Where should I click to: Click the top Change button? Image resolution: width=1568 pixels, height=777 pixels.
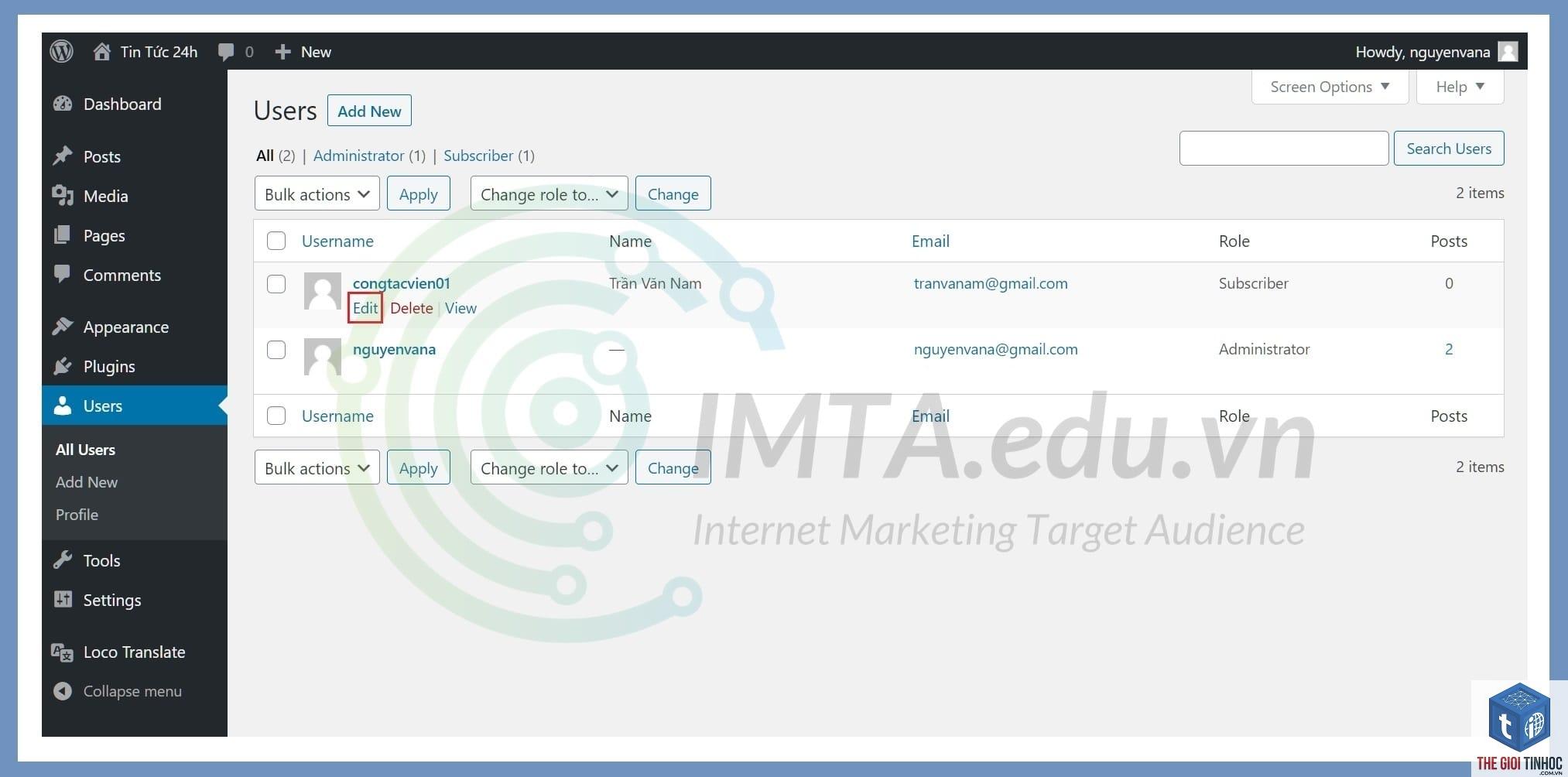(x=673, y=193)
